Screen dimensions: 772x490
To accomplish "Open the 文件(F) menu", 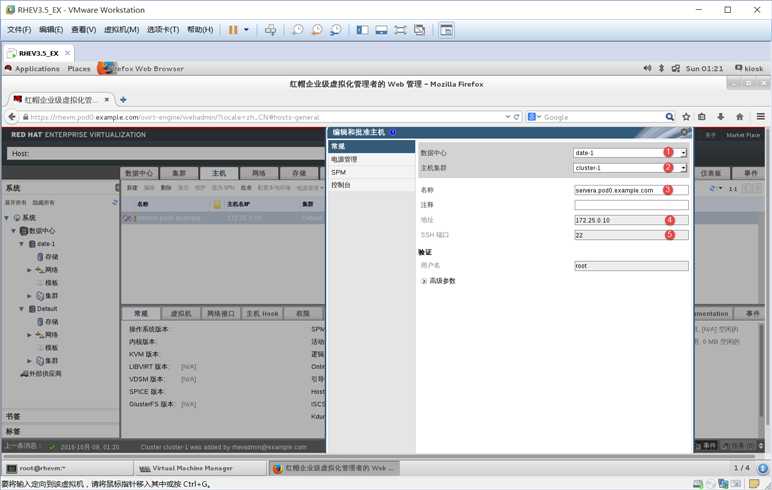I will [x=19, y=30].
